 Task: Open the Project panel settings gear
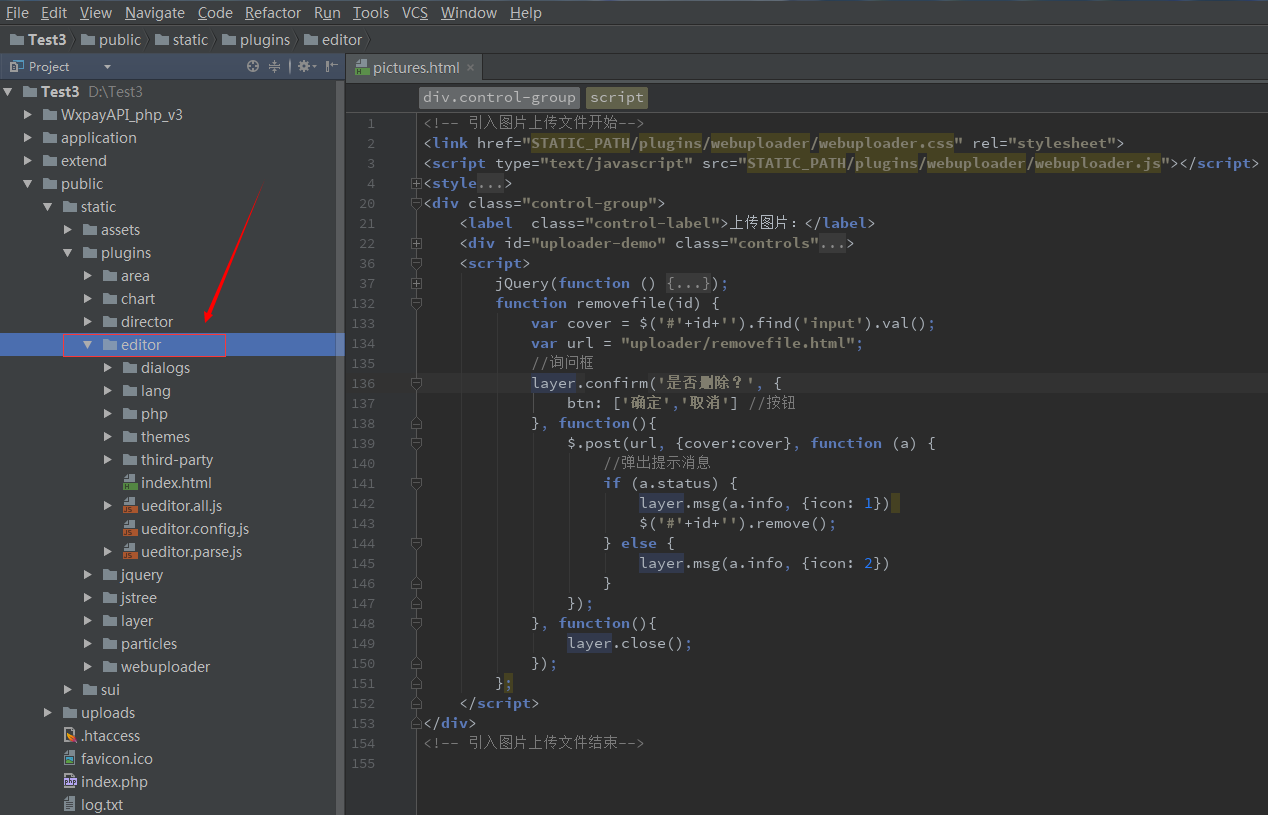coord(304,66)
